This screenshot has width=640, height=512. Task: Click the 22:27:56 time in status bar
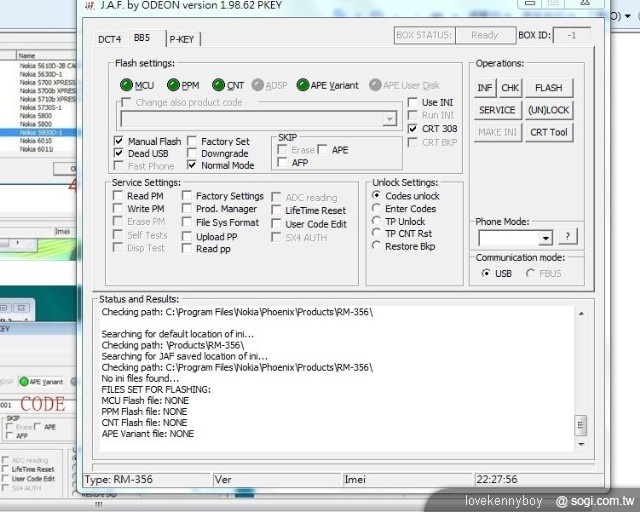[x=497, y=479]
